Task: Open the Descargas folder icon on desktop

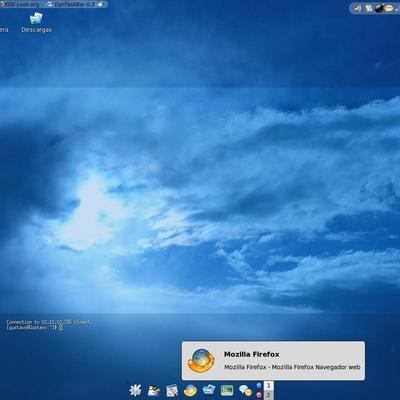Action: [36, 23]
